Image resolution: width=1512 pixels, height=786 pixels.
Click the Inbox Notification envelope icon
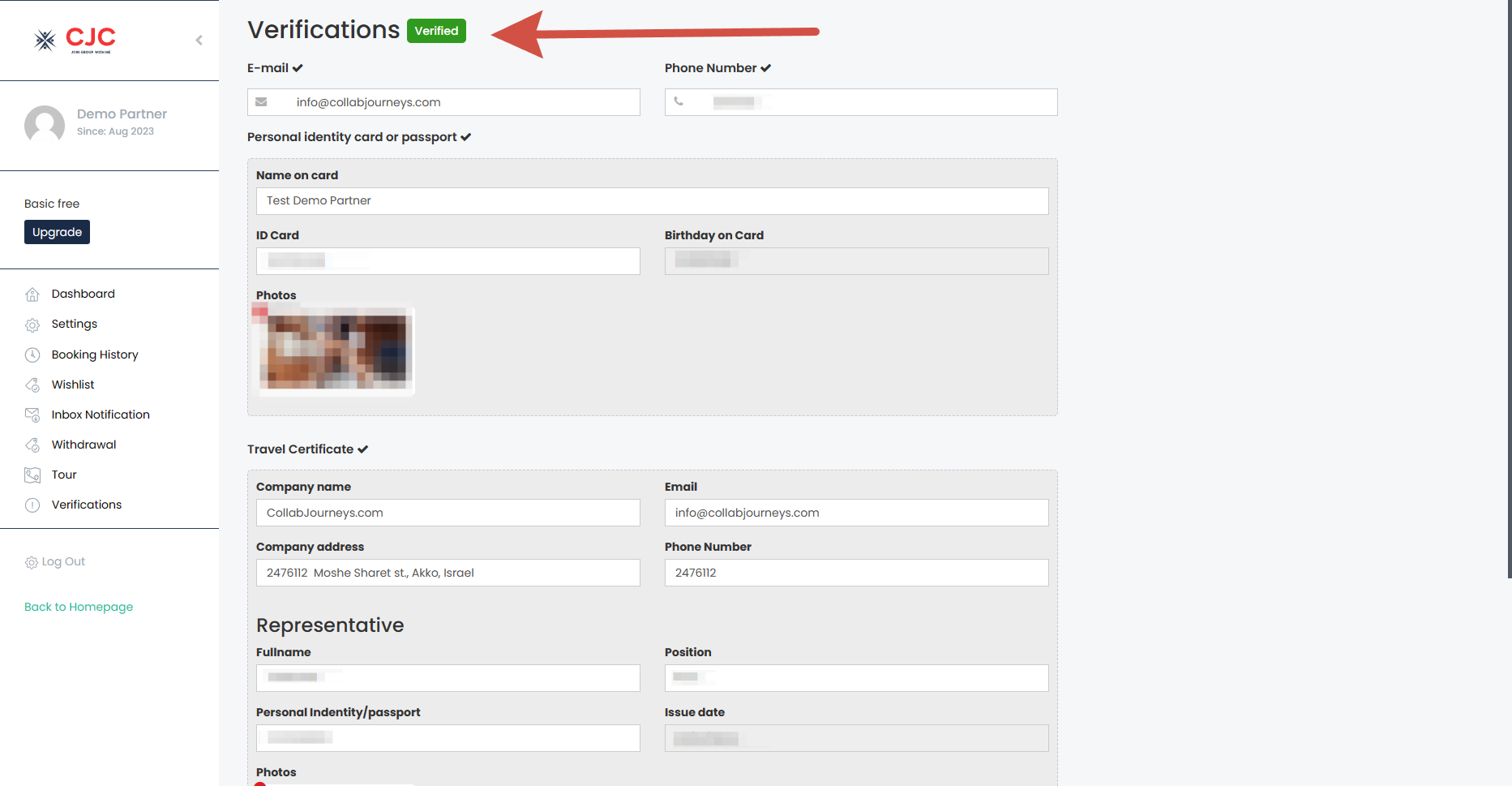[32, 414]
